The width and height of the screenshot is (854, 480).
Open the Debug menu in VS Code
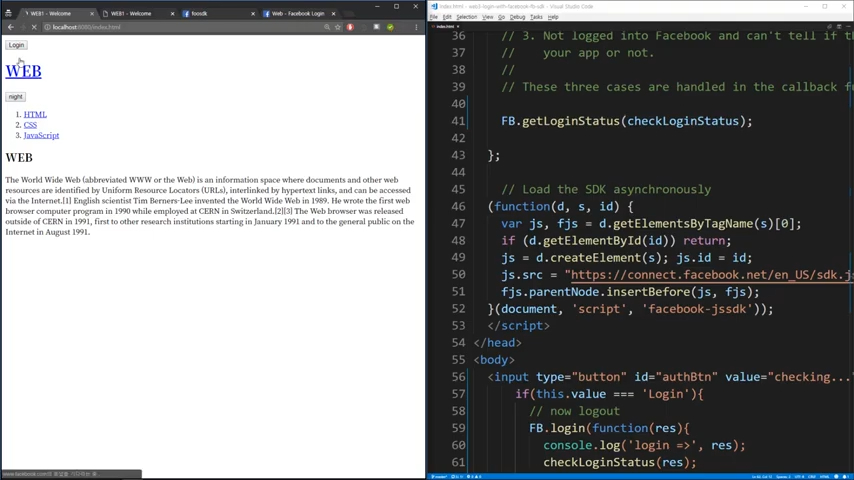click(517, 17)
